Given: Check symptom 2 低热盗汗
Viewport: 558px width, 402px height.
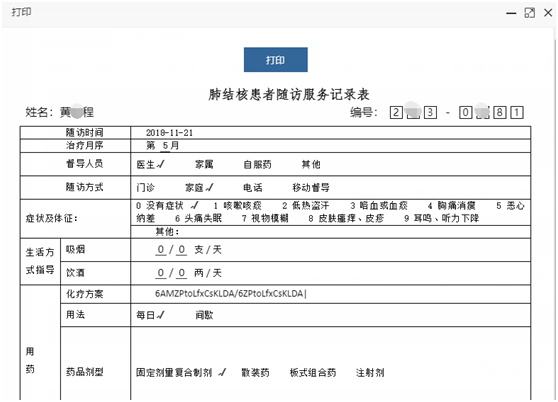Looking at the screenshot, I should (306, 206).
